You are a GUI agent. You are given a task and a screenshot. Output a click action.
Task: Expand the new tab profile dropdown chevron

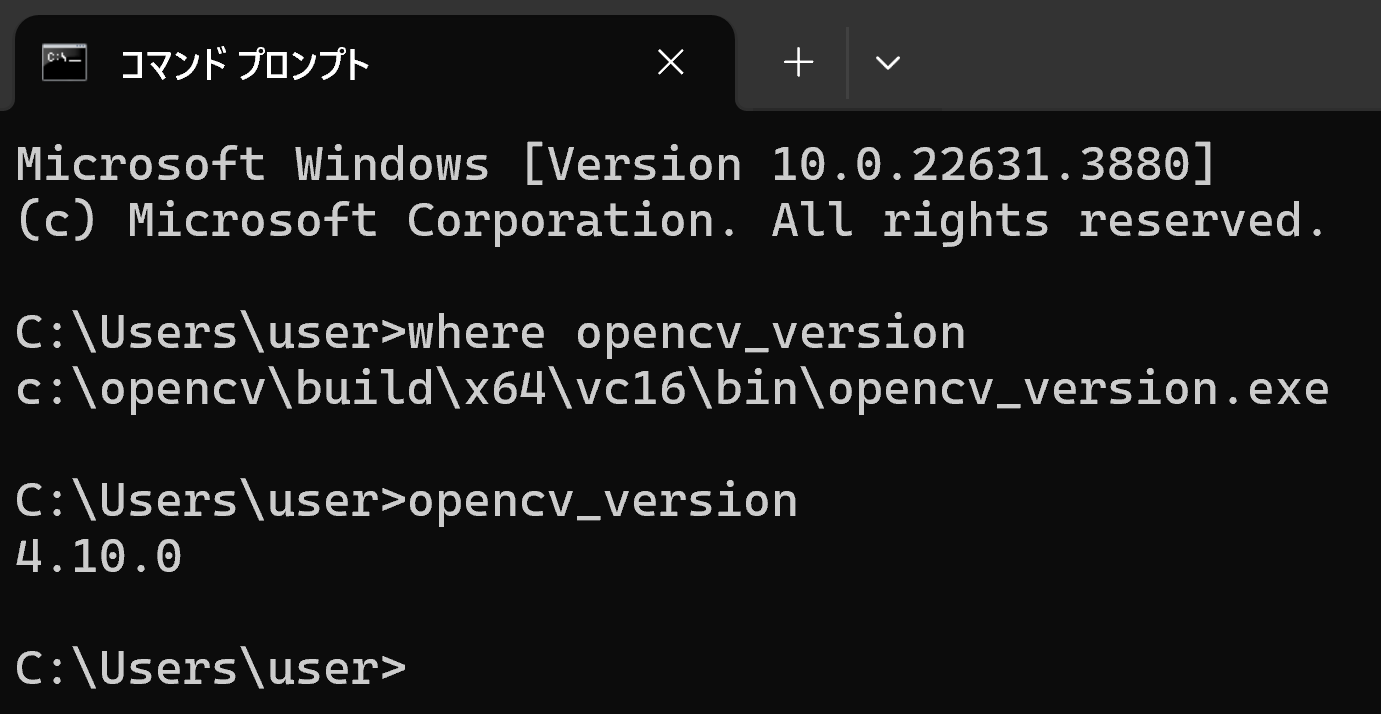(x=888, y=64)
